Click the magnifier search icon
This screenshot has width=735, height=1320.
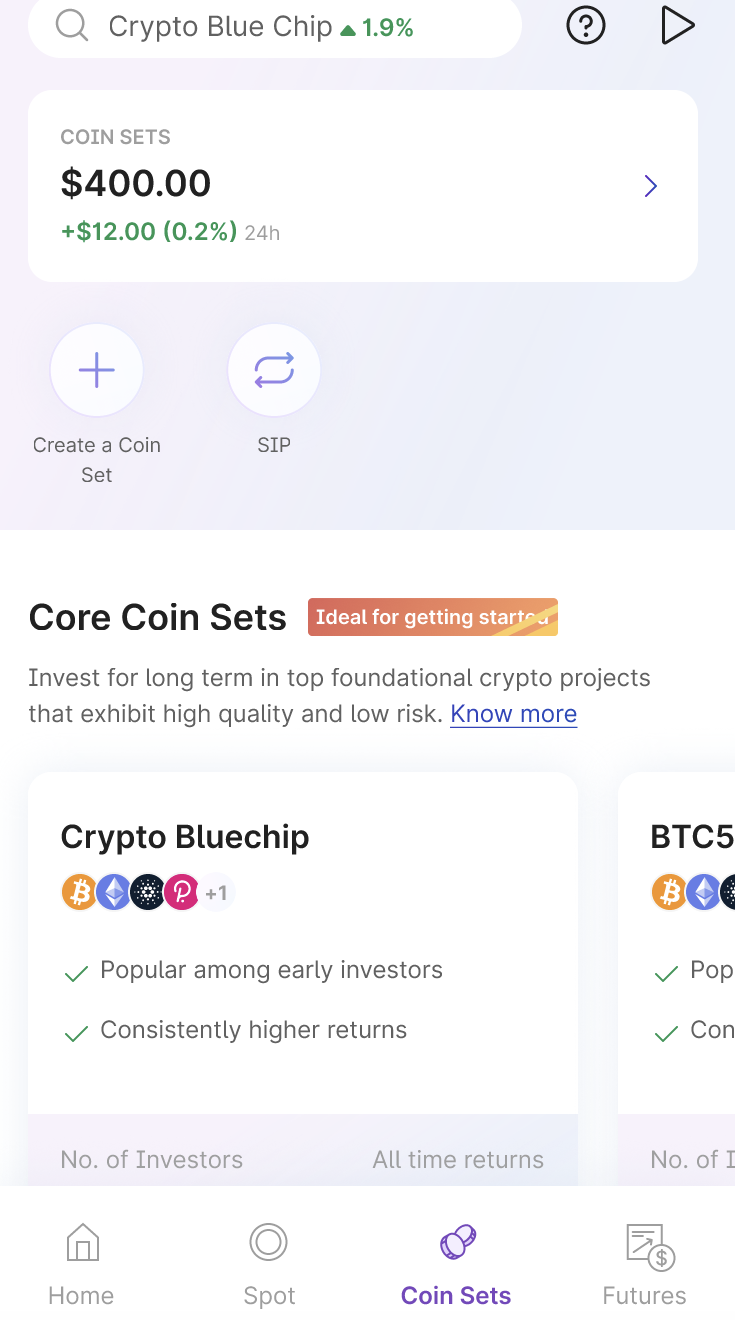tap(72, 26)
